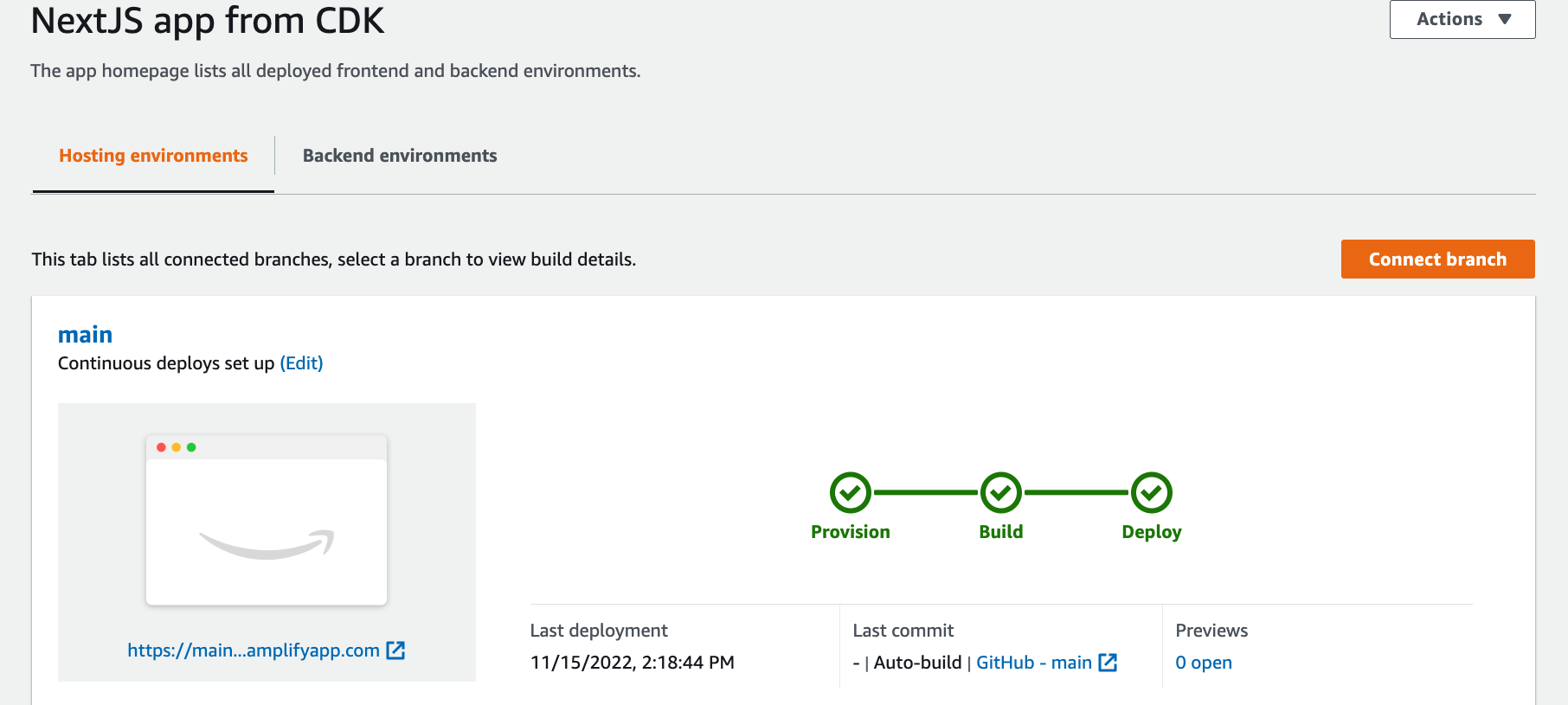Click the Deploy stage checkmark icon
The width and height of the screenshot is (1568, 705).
coord(1151,493)
